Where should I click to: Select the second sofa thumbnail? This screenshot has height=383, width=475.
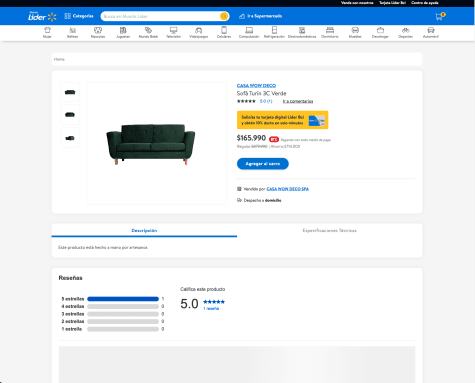[70, 115]
